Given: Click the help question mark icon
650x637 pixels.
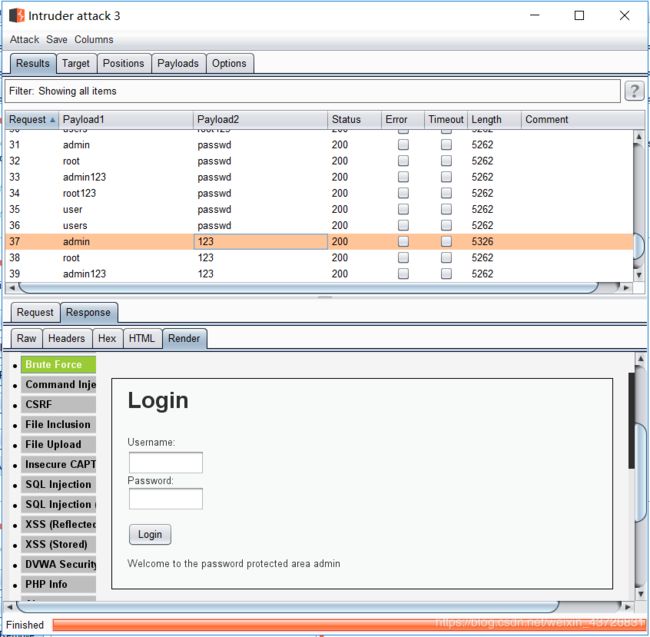Looking at the screenshot, I should 634,91.
